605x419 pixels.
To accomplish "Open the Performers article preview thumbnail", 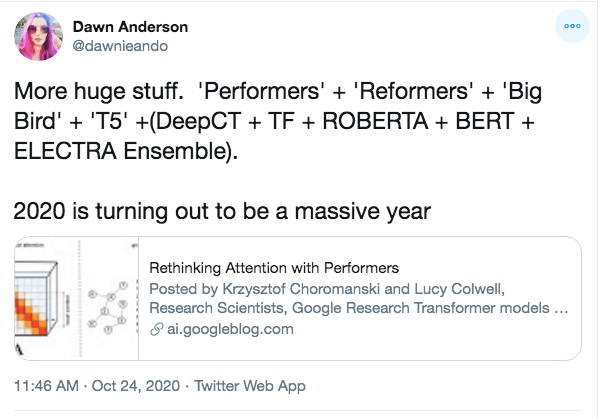I will [76, 298].
